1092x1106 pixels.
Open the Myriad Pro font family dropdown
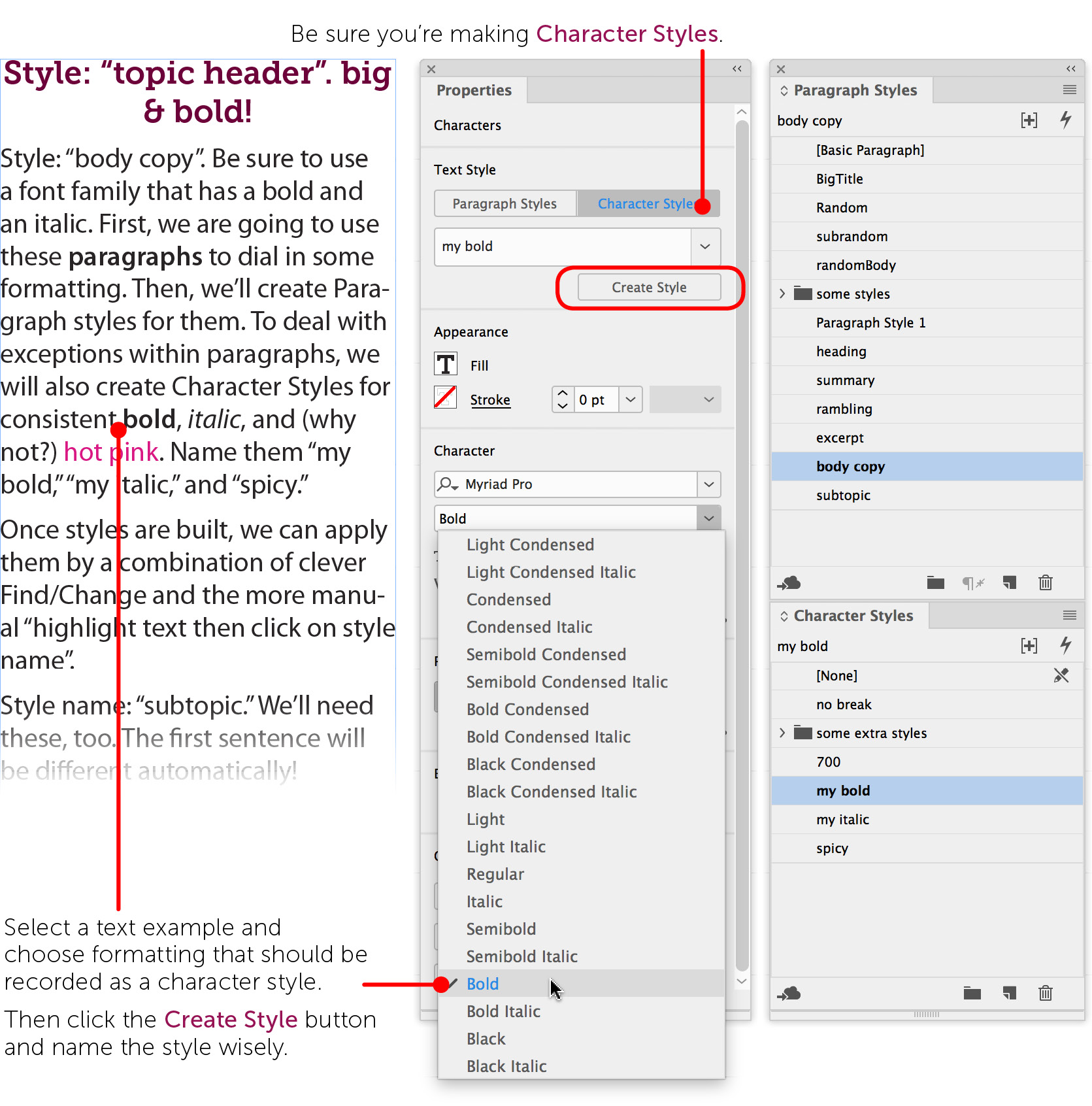click(709, 484)
